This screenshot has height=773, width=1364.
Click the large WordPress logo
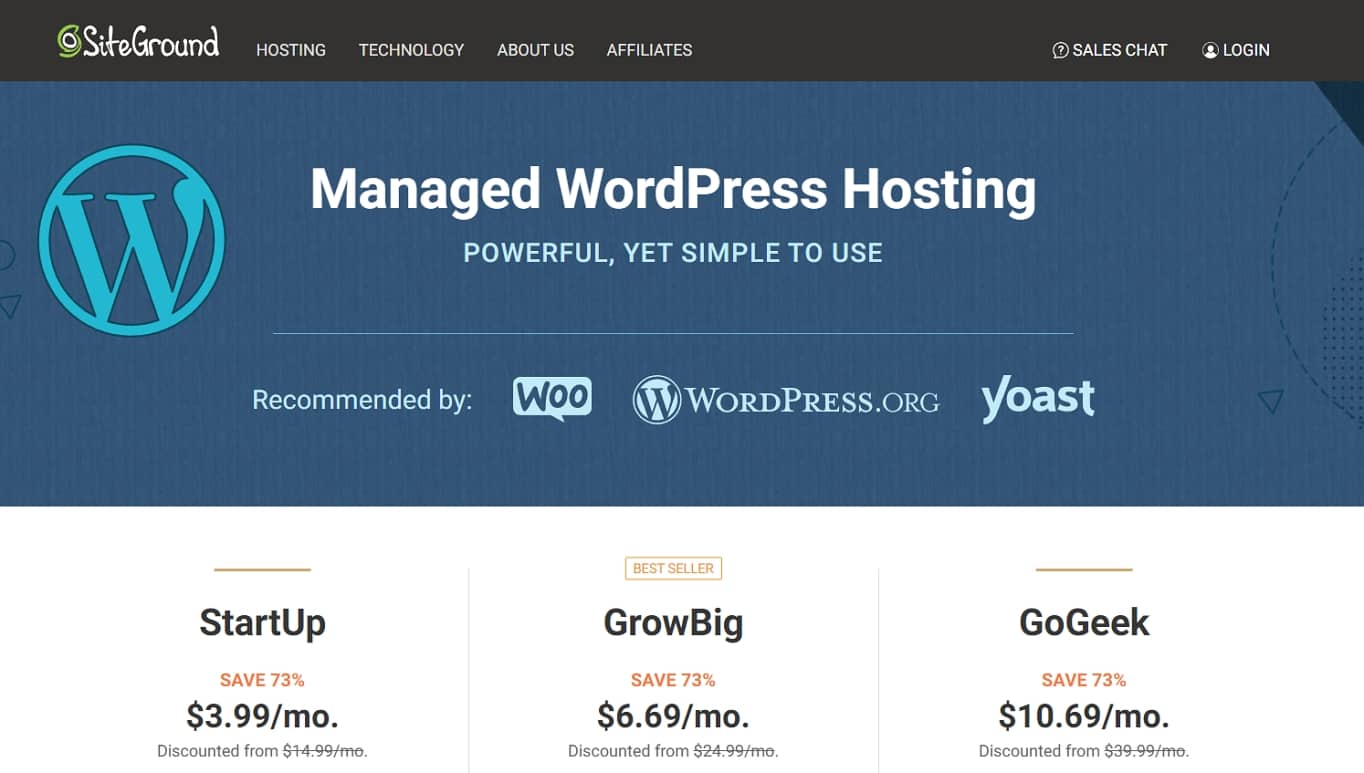point(132,240)
